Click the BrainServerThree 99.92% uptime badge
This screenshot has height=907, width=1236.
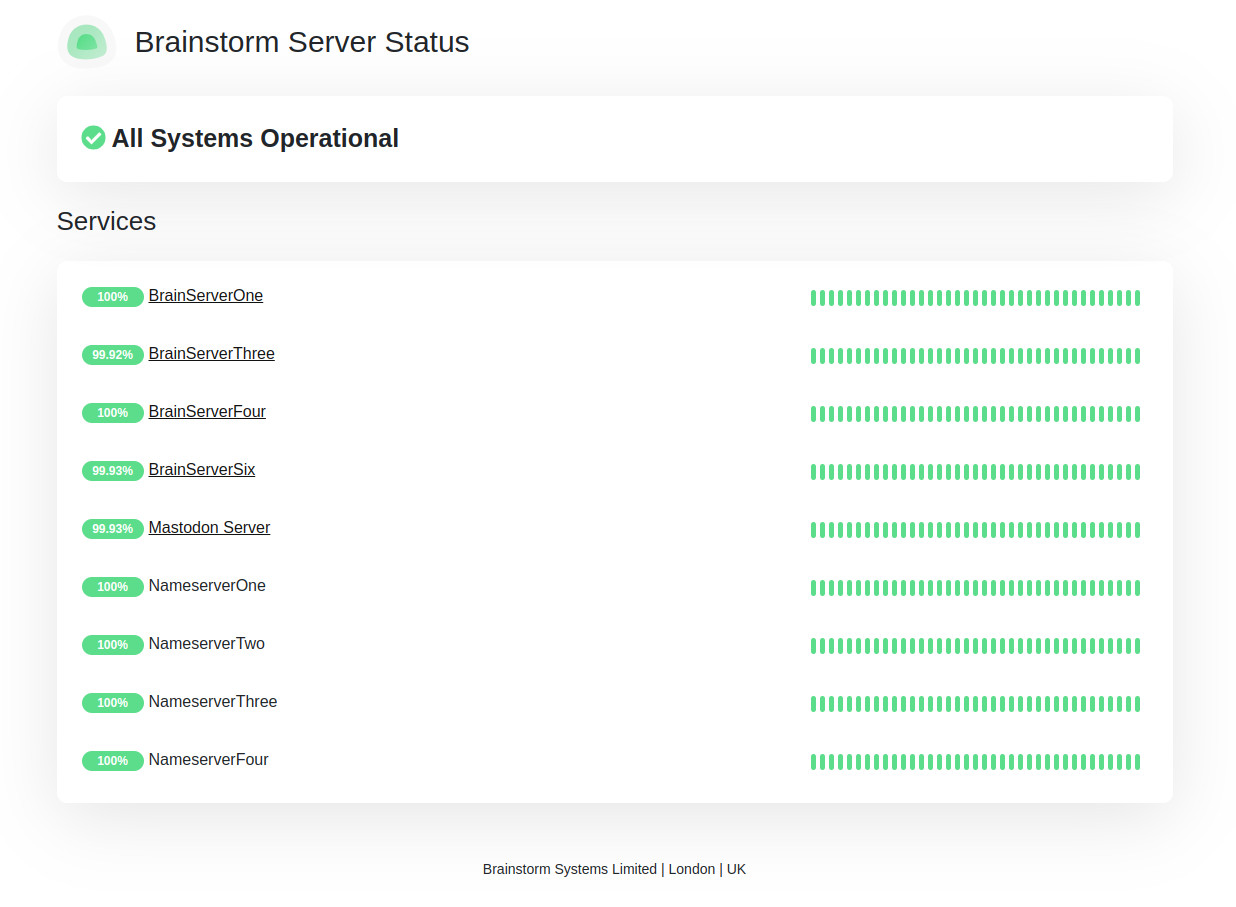pos(113,355)
